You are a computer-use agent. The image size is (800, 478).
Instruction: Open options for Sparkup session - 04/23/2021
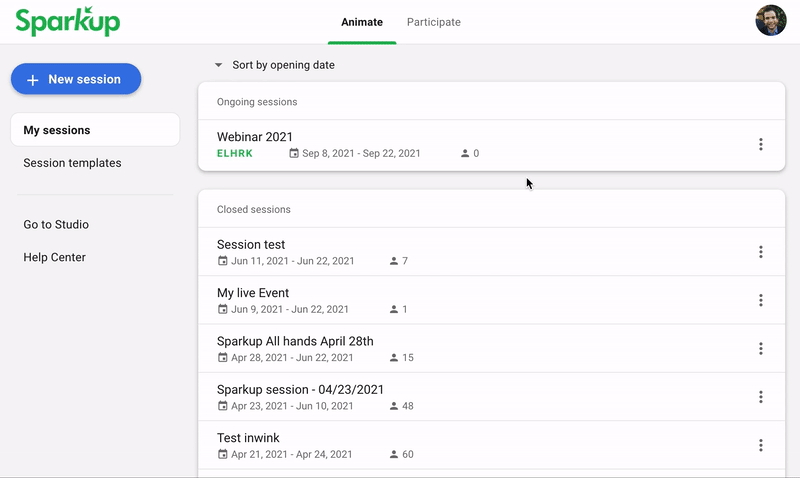tap(760, 397)
